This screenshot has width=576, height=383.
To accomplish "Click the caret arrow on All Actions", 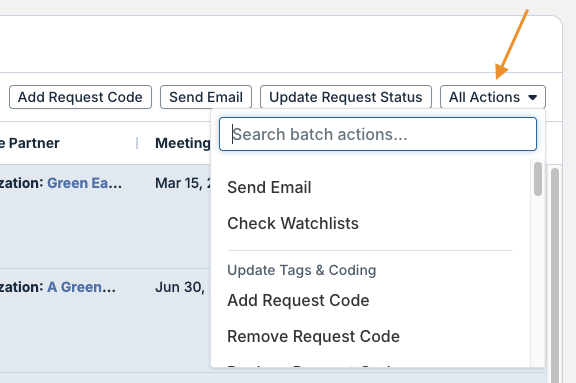I will [x=533, y=98].
